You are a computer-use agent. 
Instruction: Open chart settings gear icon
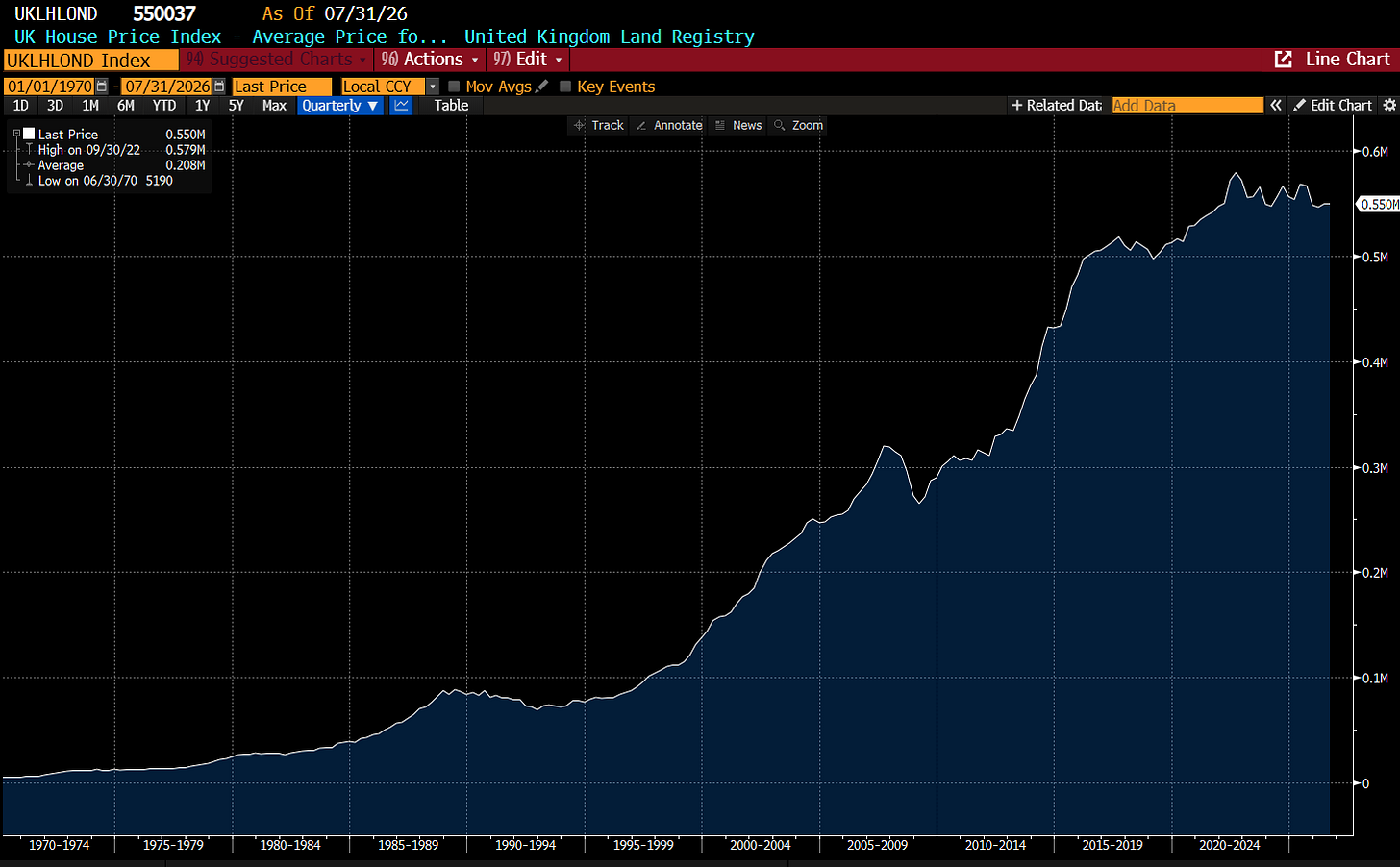pos(1389,106)
